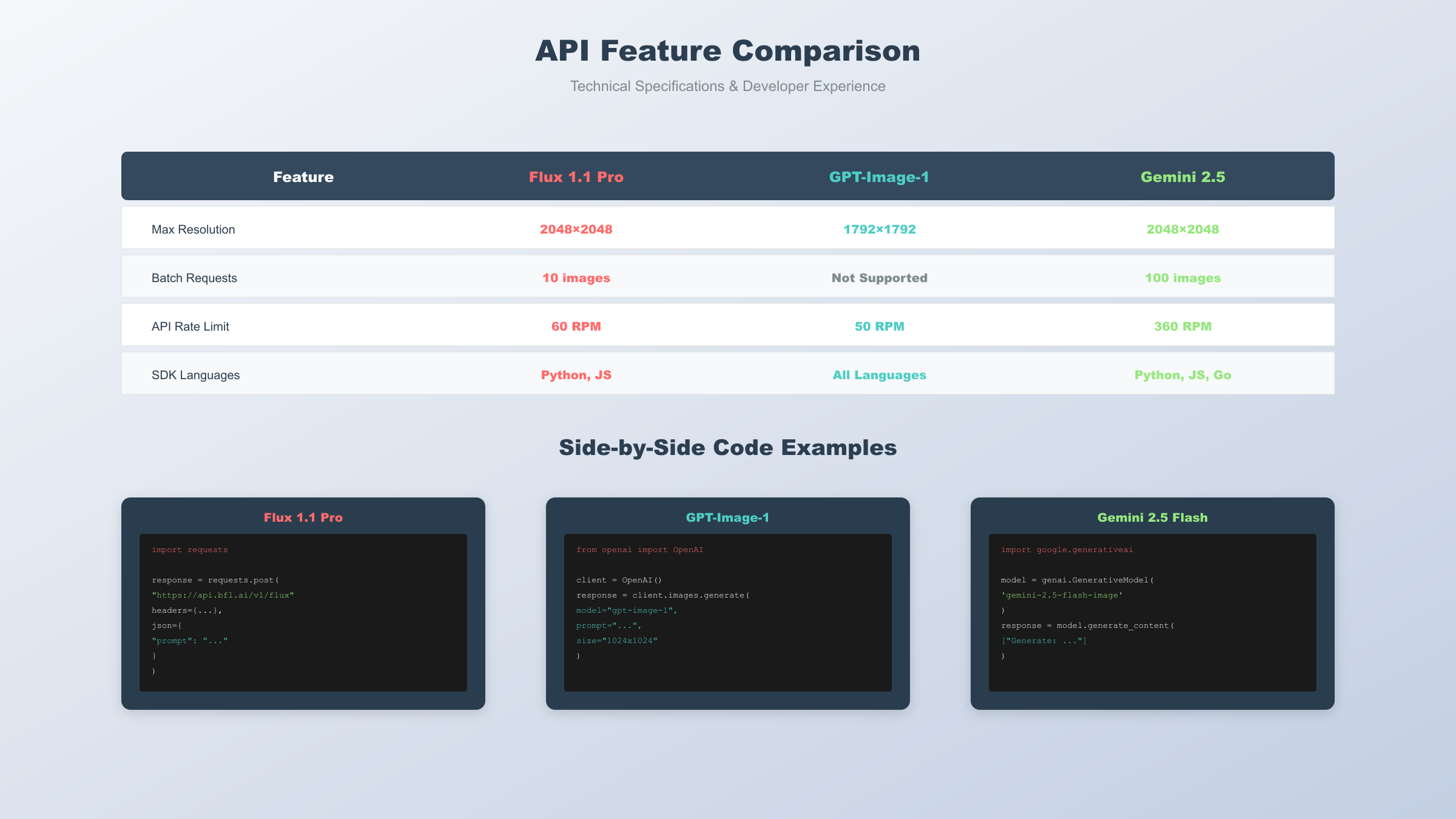Click the "headers={...}," code line
The image size is (1456, 819).
point(187,610)
